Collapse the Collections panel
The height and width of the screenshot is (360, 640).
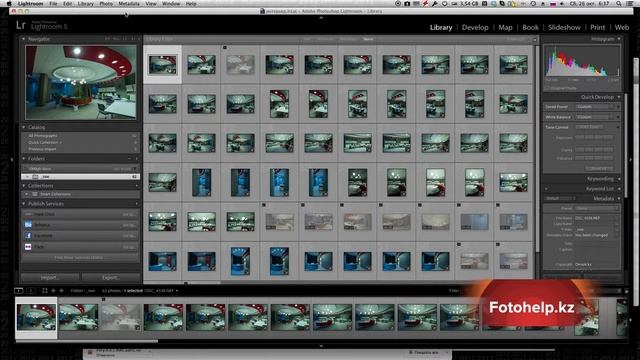pyautogui.click(x=23, y=186)
